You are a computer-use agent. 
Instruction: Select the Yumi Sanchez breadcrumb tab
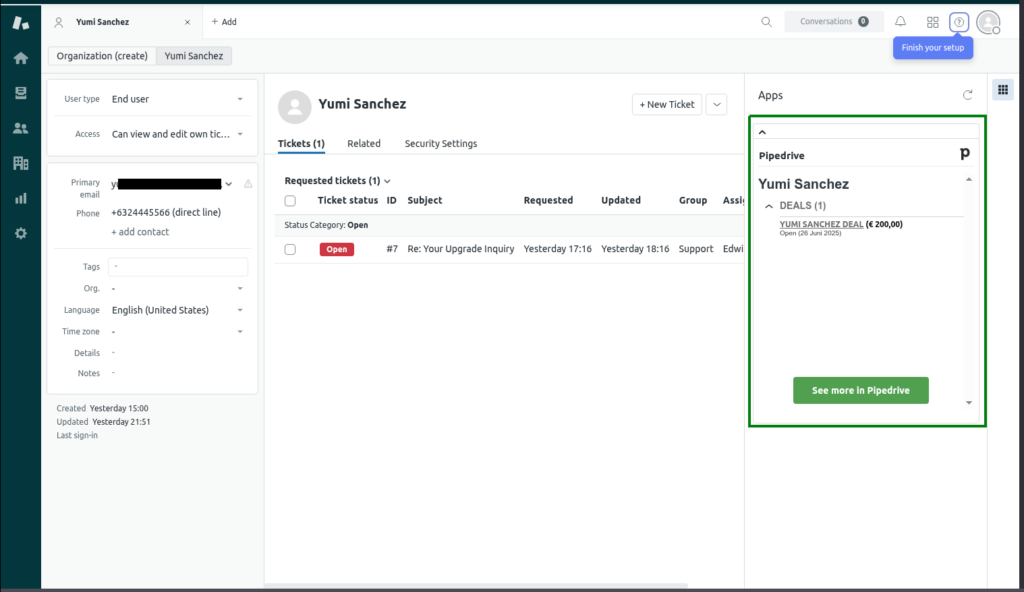coord(194,56)
